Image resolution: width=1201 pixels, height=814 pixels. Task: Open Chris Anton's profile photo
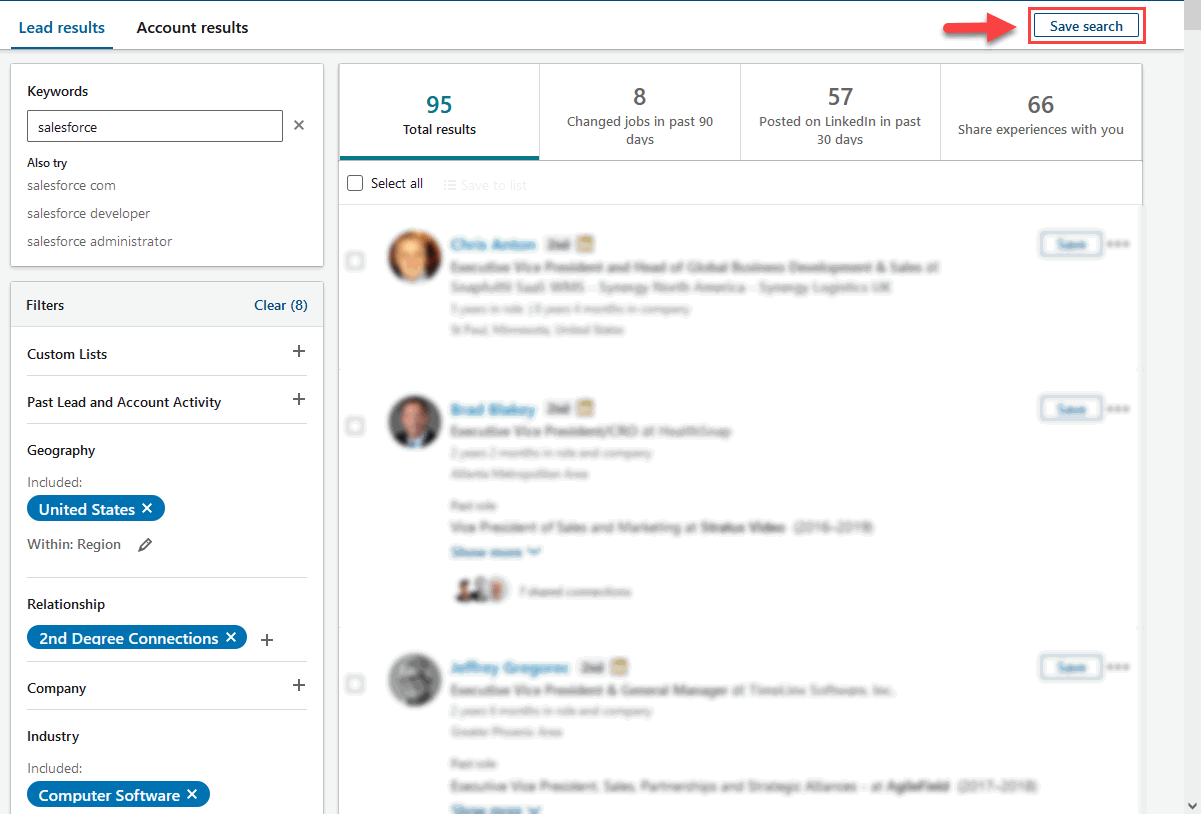coord(414,256)
